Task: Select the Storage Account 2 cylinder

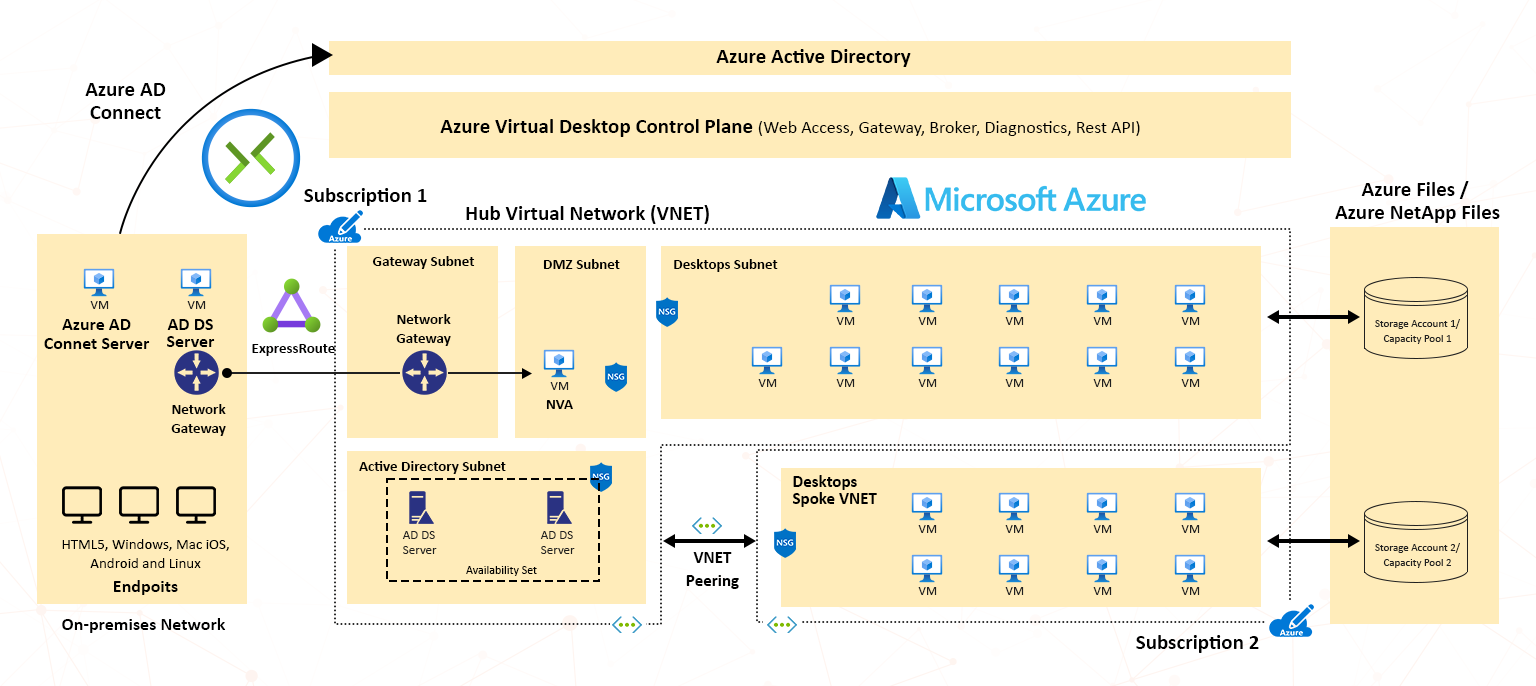Action: coord(1416,542)
